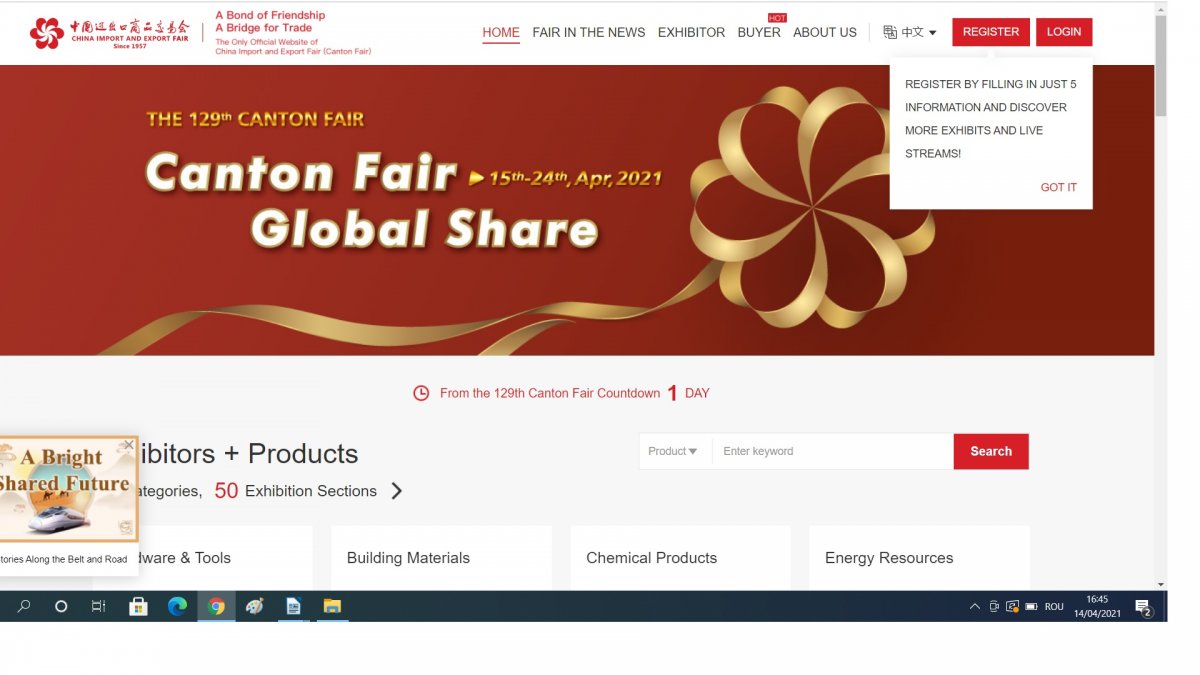Open the Hardware & Tools category card
Screen dimensions: 1200x675
pyautogui.click(x=225, y=558)
